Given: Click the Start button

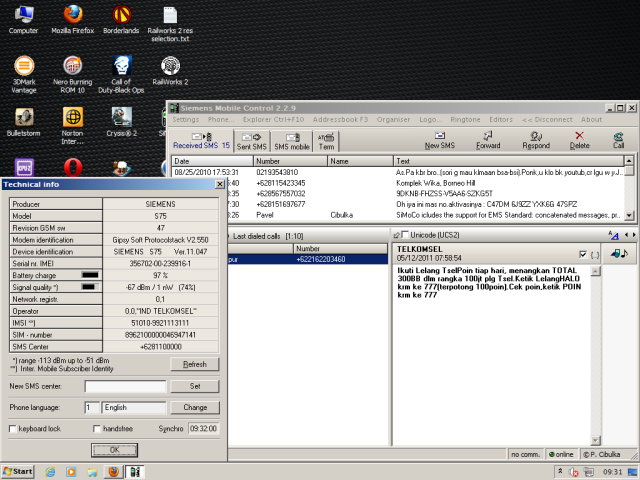Looking at the screenshot, I should click(x=17, y=472).
